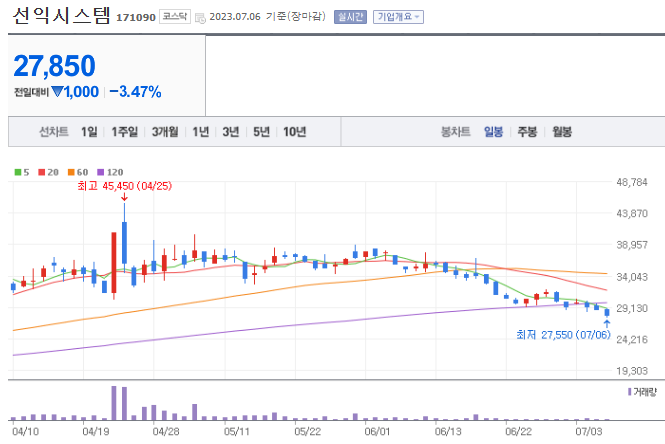Viewport: 665px width, 444px height.
Task: Select the 3개월 line chart period
Action: pos(165,132)
